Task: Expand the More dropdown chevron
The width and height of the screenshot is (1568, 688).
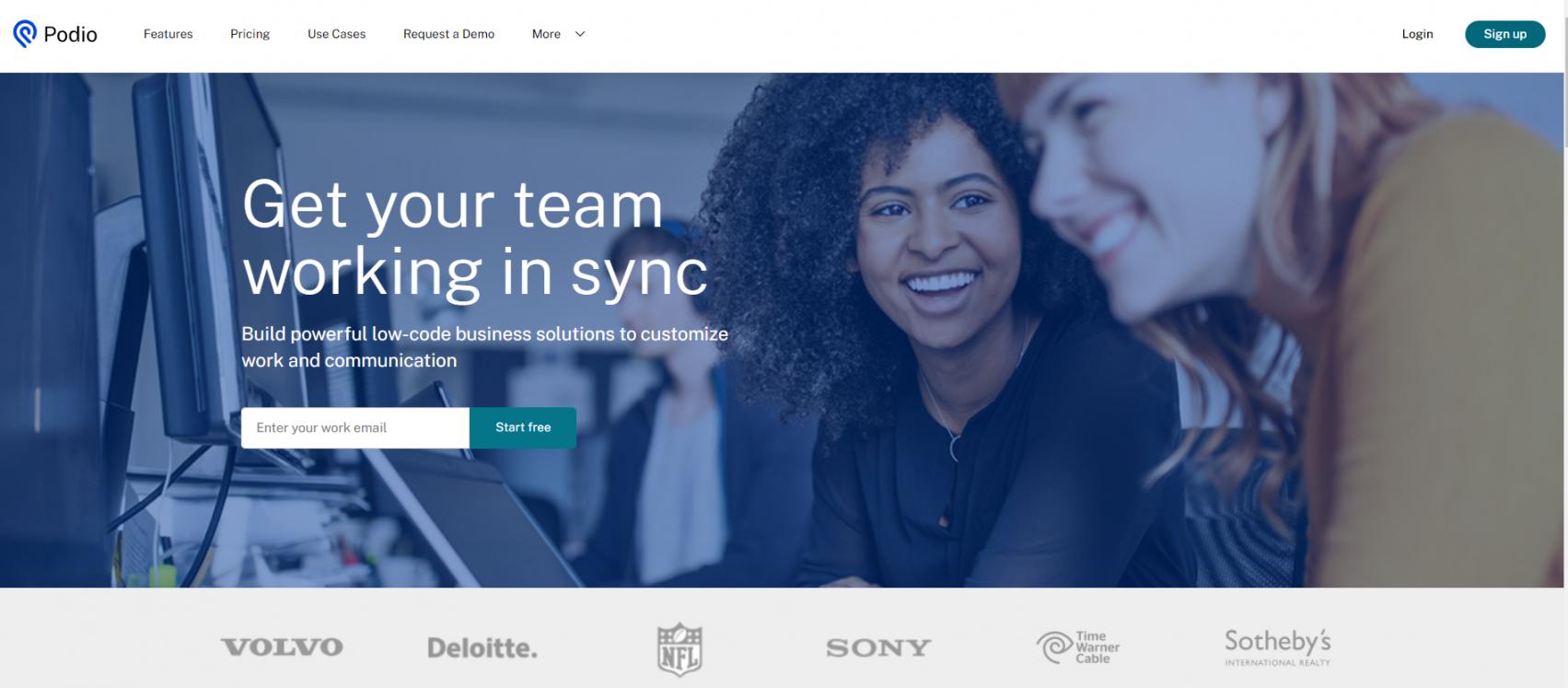Action: [x=580, y=34]
